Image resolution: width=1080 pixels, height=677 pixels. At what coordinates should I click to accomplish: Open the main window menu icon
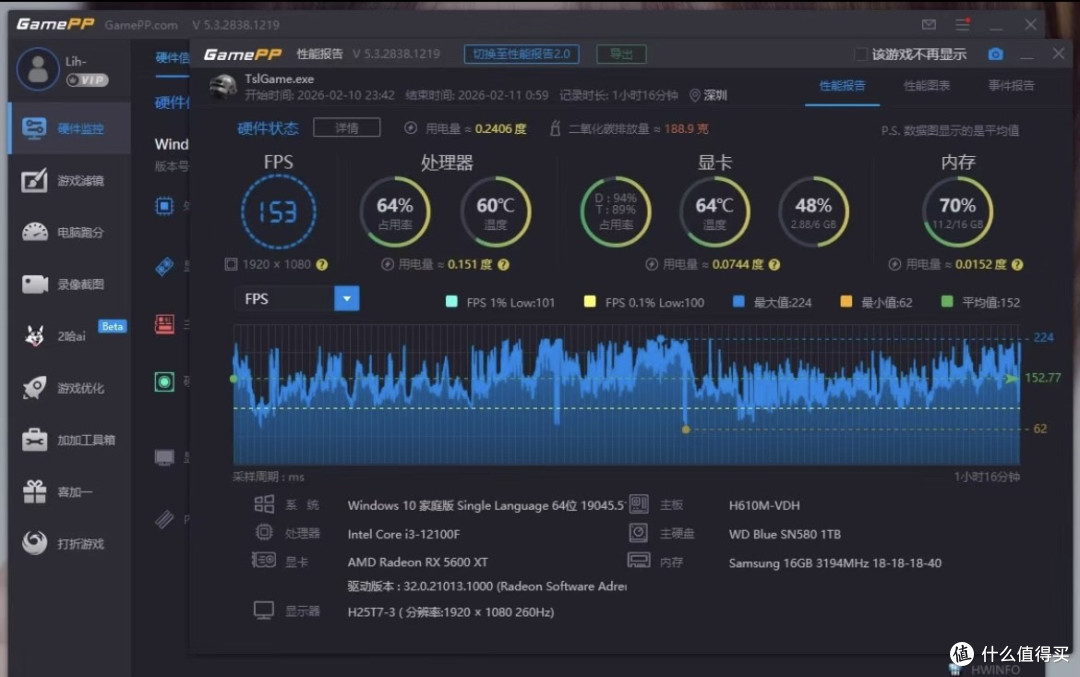(x=963, y=25)
